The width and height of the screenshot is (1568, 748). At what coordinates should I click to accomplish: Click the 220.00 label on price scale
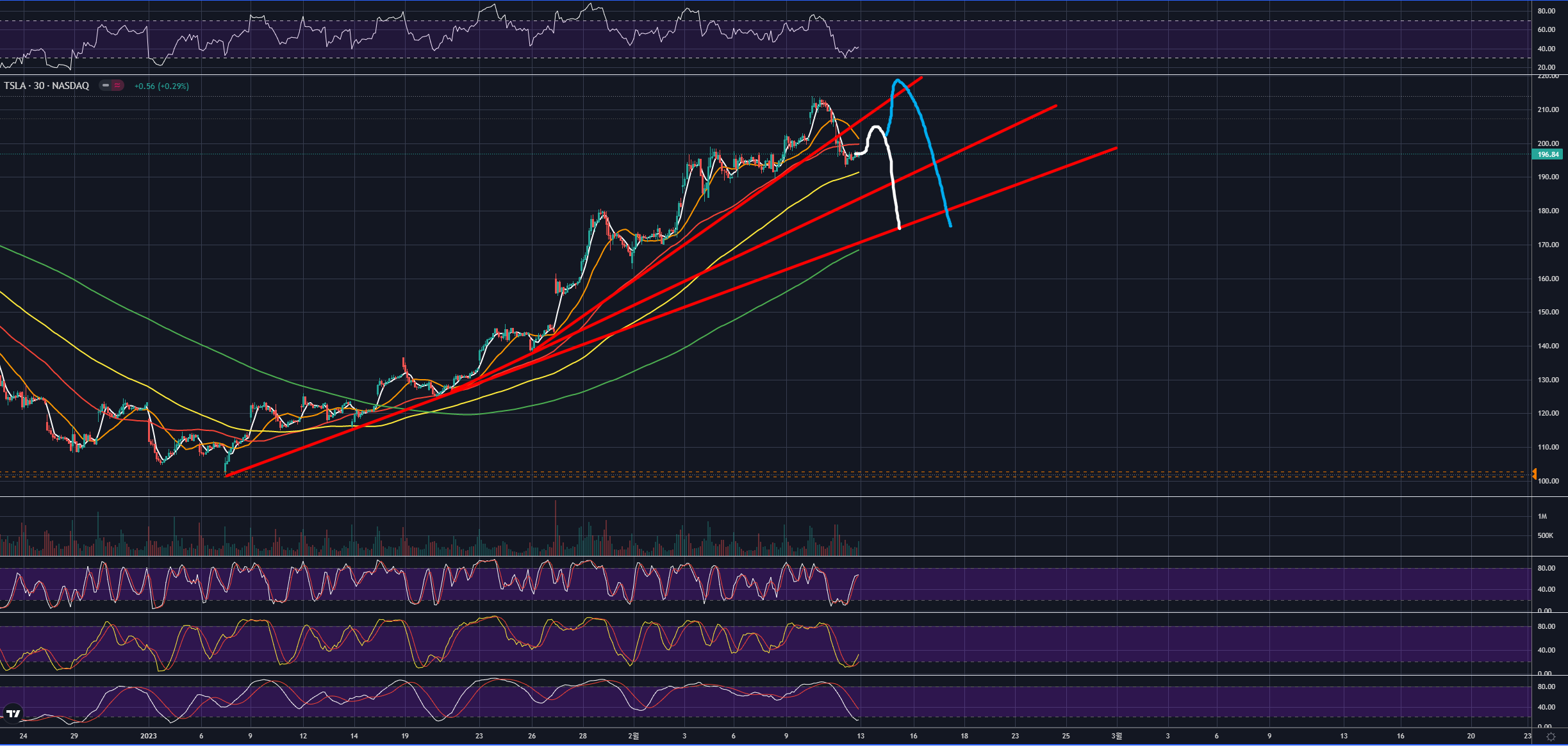point(1547,76)
